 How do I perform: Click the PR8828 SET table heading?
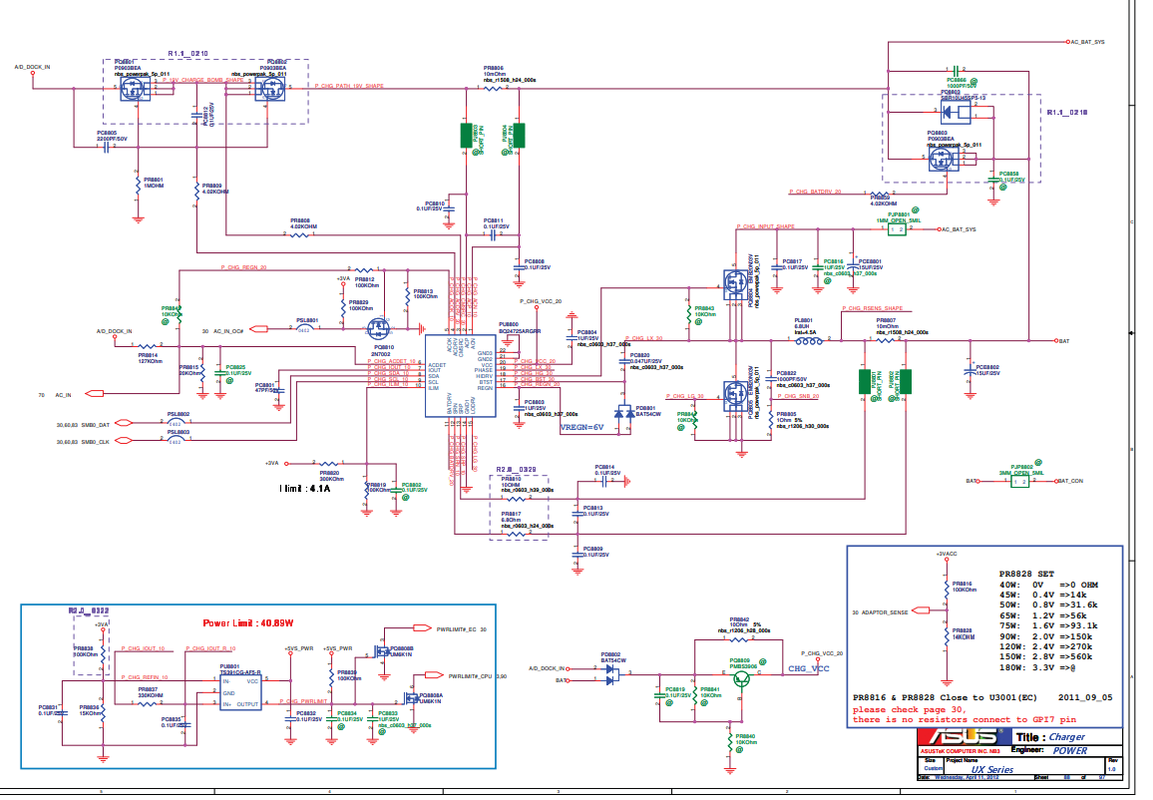(1026, 574)
